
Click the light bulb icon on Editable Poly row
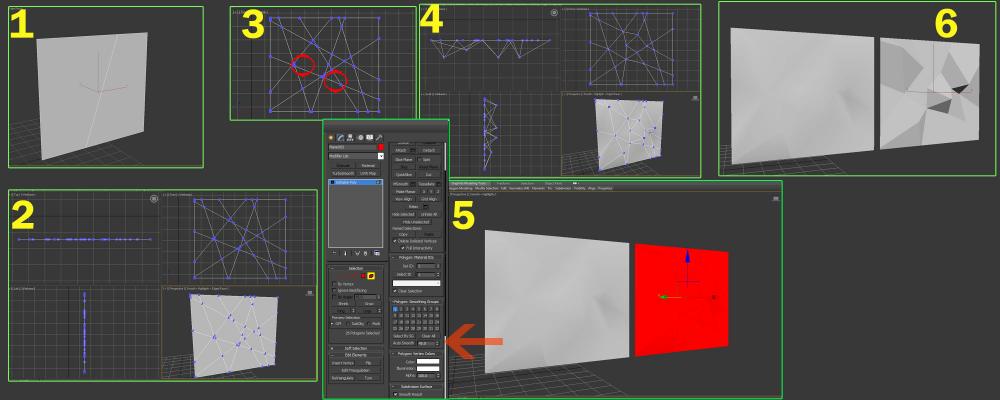pos(332,182)
